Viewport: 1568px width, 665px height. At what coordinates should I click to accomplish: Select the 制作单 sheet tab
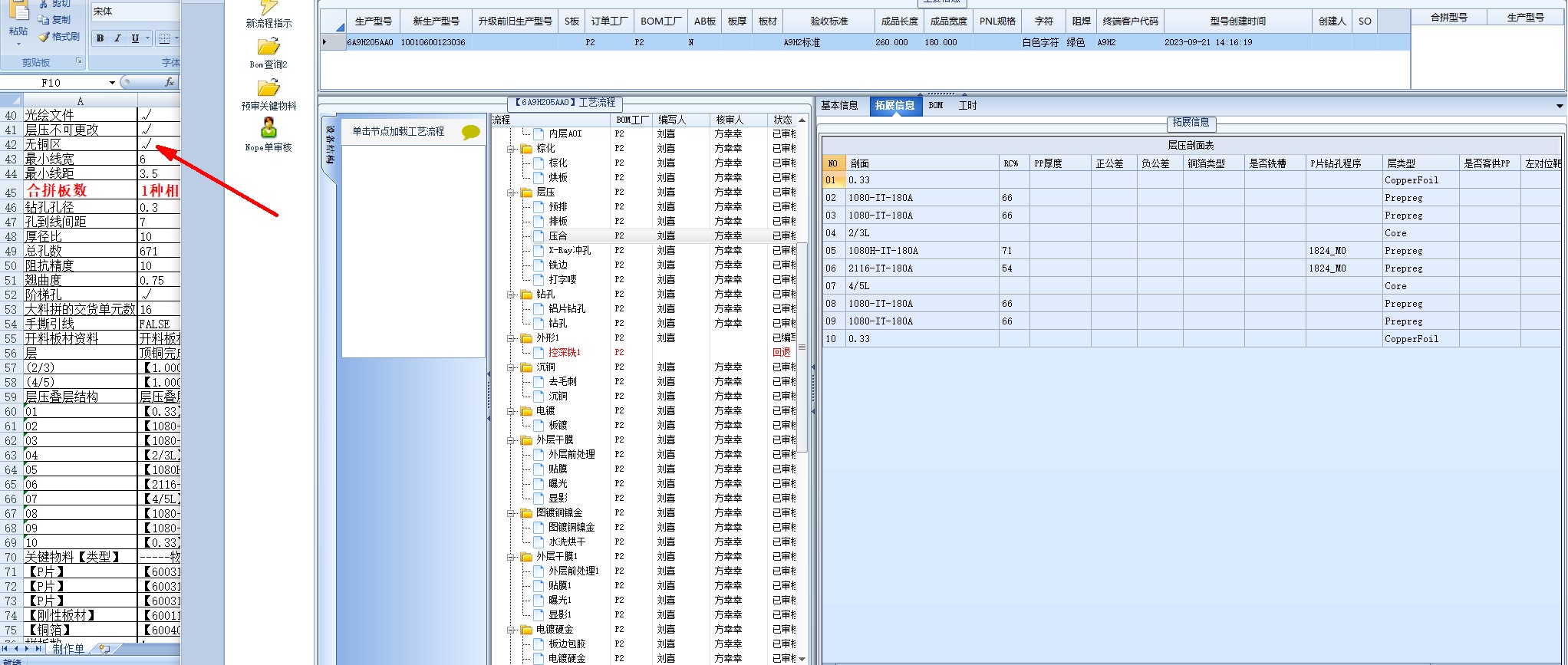68,649
